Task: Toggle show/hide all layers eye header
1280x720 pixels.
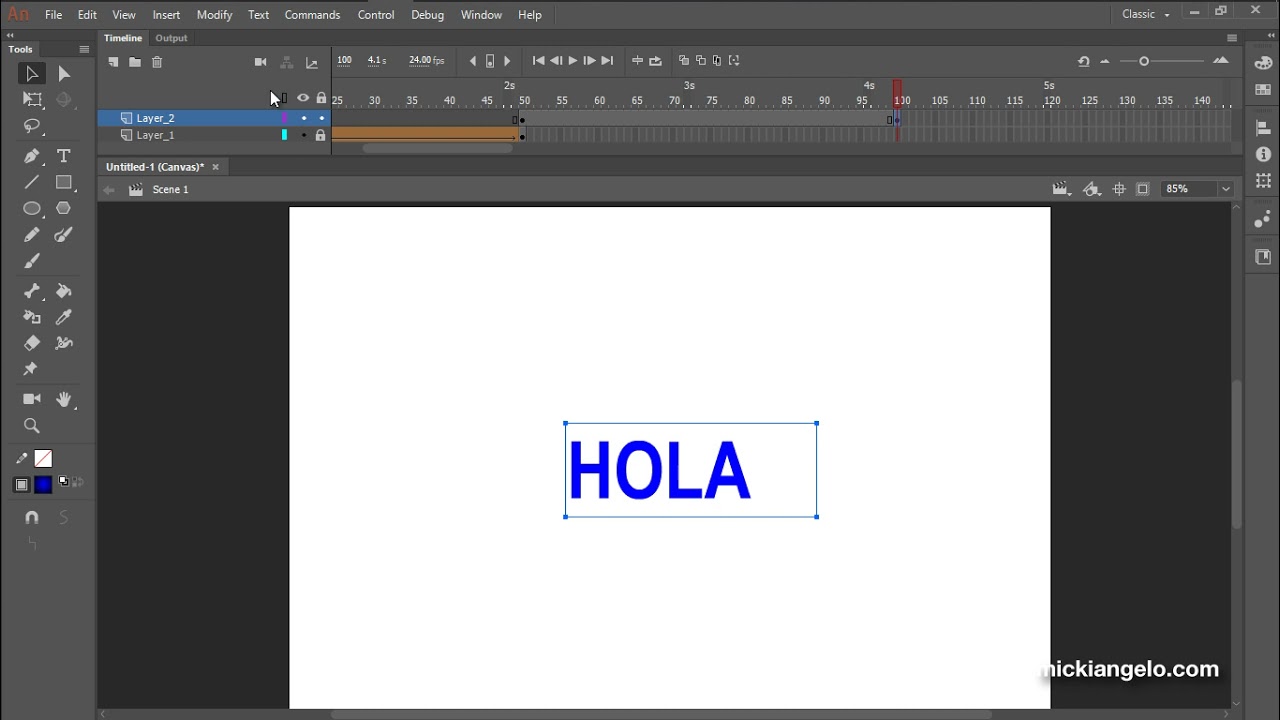Action: (303, 98)
